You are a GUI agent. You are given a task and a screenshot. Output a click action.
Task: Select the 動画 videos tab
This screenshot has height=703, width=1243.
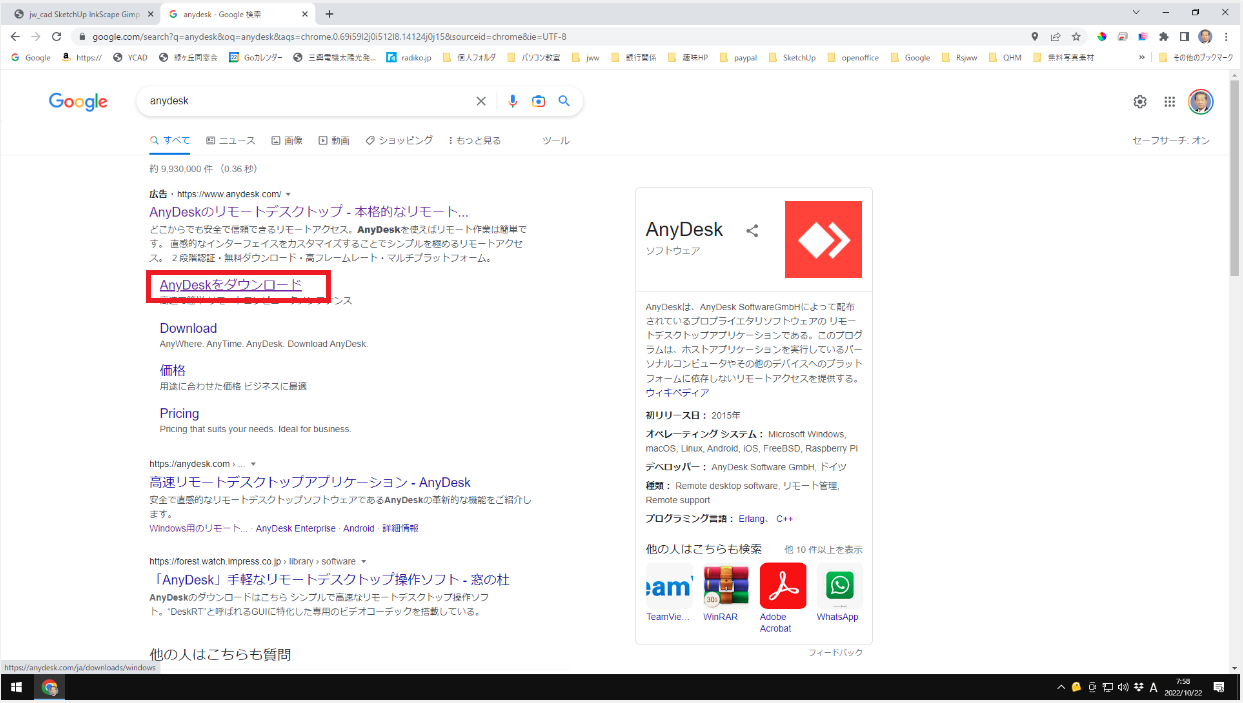tap(334, 141)
